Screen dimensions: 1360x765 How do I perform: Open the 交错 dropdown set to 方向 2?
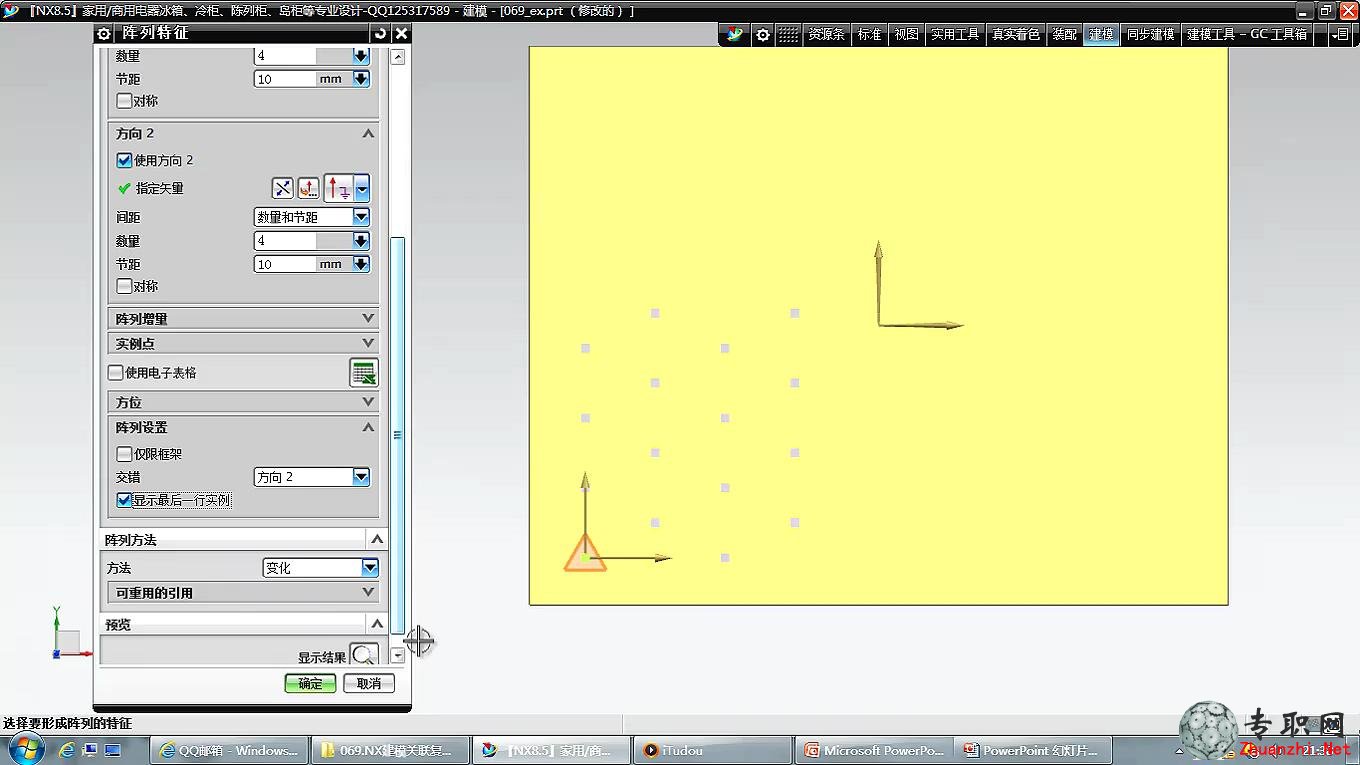pos(312,477)
